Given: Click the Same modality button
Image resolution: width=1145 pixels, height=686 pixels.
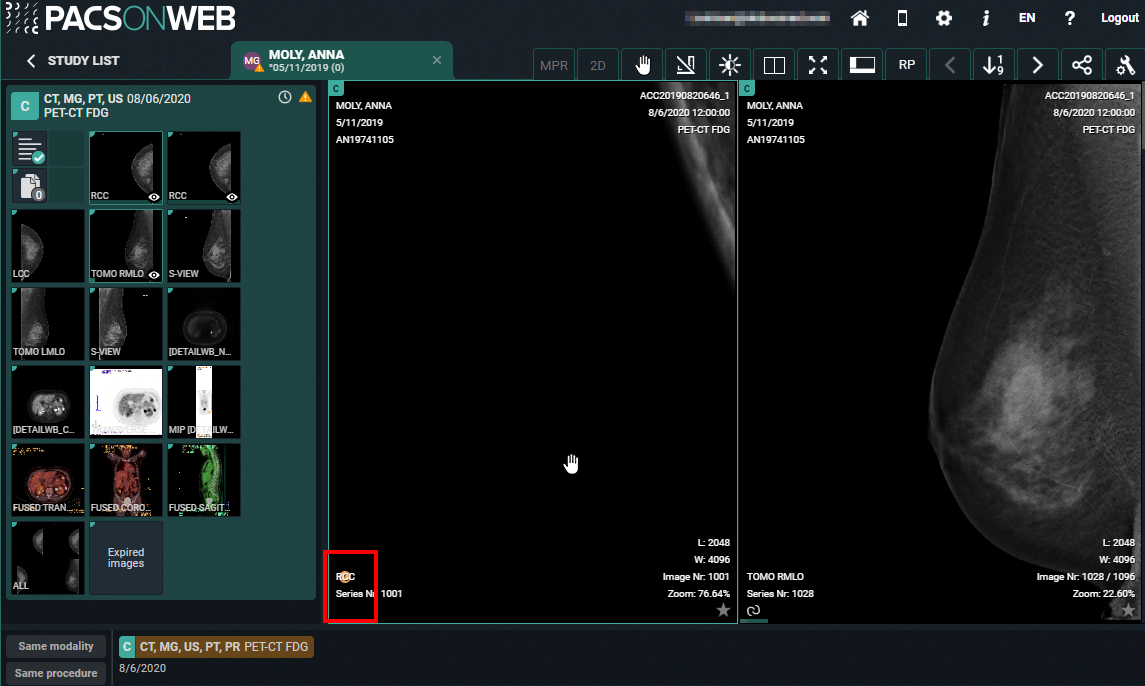Looking at the screenshot, I should tap(56, 646).
